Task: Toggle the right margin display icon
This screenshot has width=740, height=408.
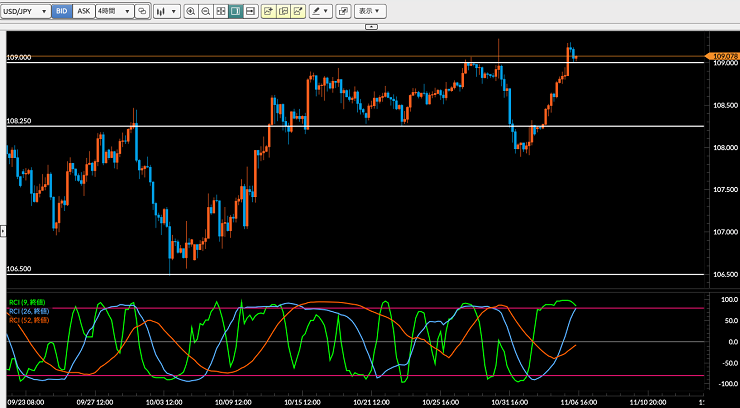Action: pos(236,11)
